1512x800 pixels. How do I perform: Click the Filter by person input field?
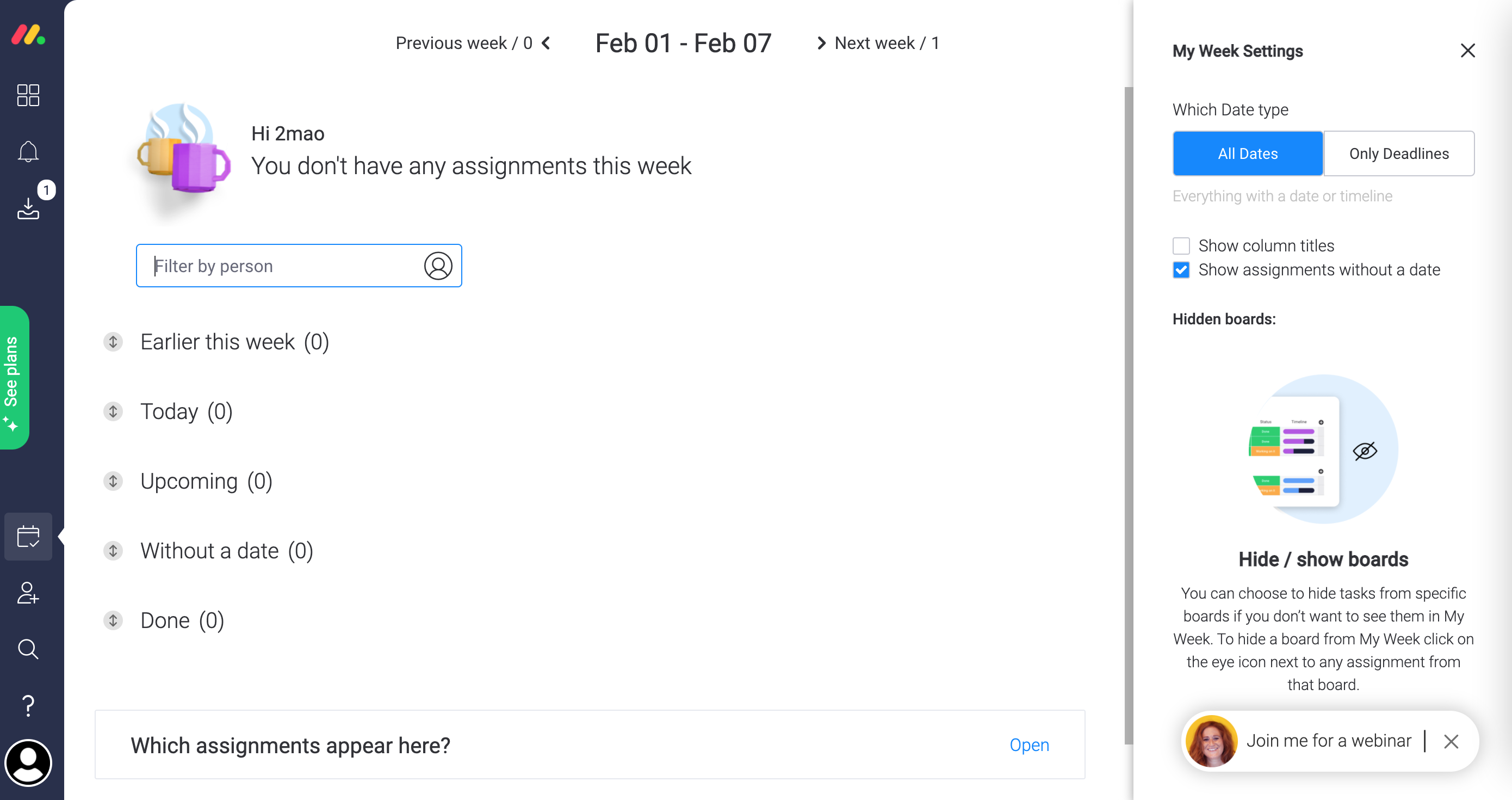tap(282, 266)
